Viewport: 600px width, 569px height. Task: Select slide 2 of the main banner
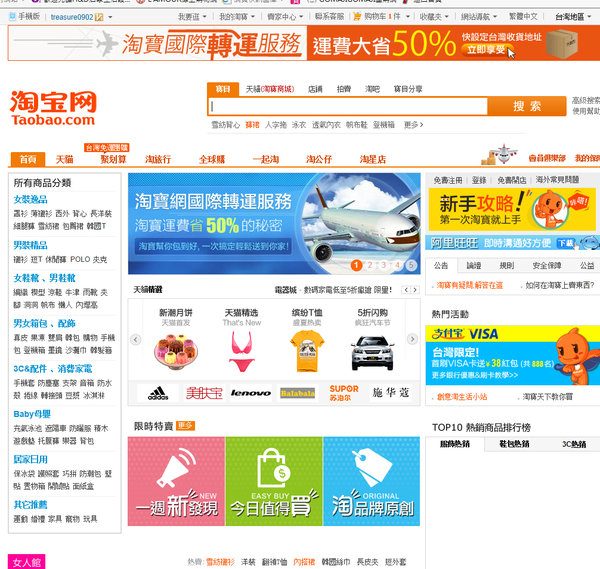pyautogui.click(x=370, y=265)
